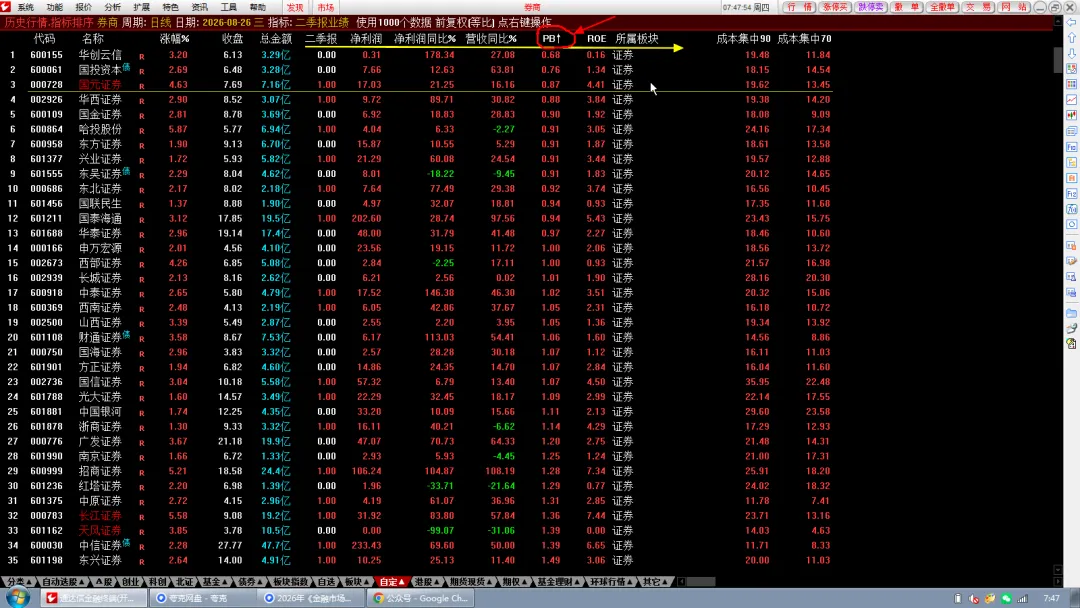Screen dimensions: 1080x608
Task: Expand the 自定 bottom tab dropdown
Action: tap(402, 583)
